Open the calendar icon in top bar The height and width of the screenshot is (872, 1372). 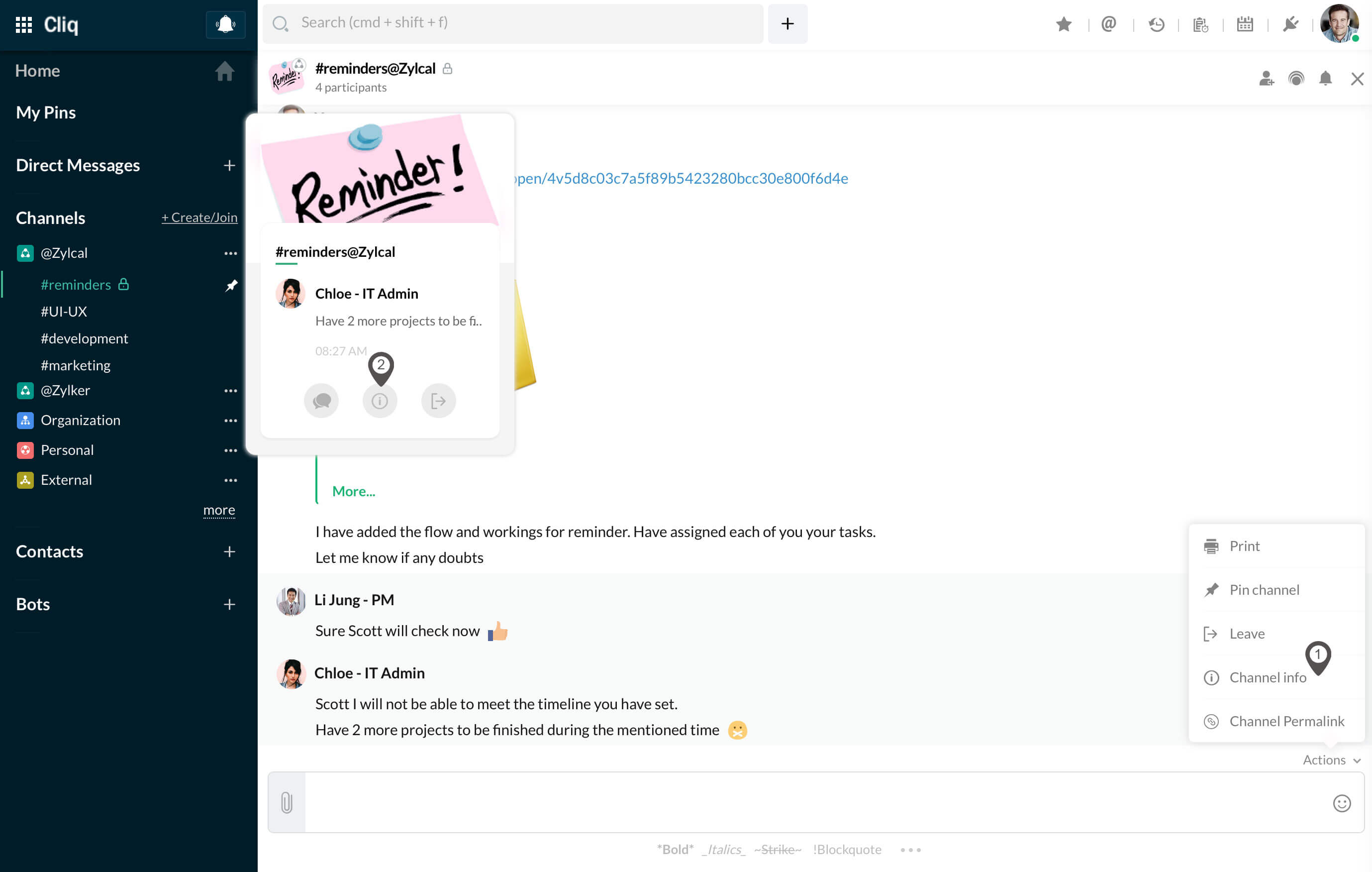(1245, 24)
